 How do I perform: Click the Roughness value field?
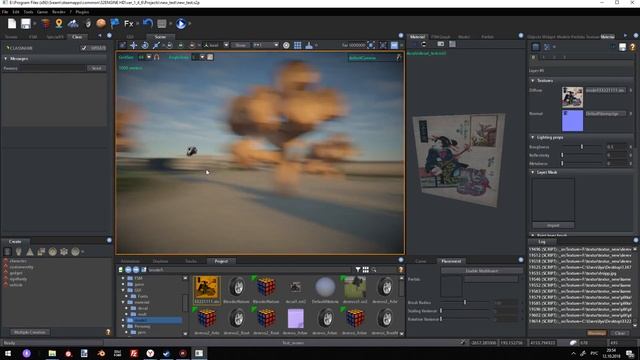pos(617,147)
